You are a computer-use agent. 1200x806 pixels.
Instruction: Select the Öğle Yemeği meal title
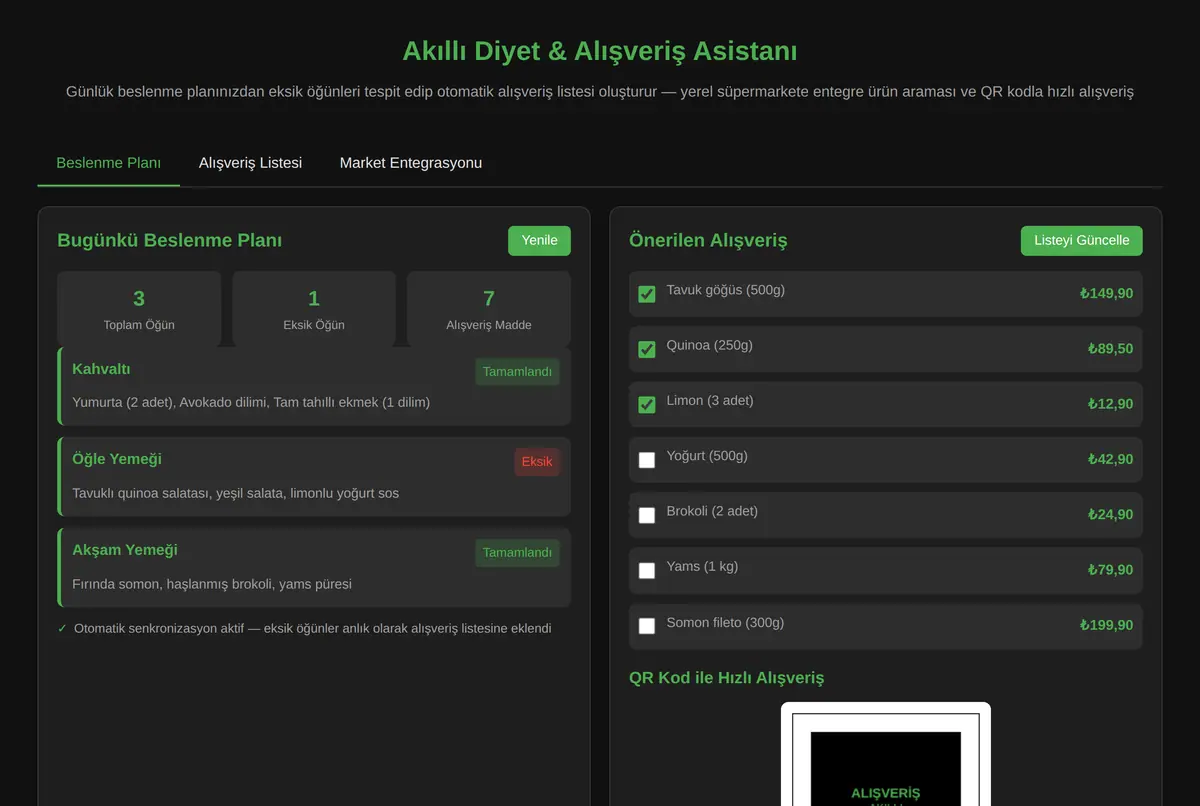[x=117, y=459]
